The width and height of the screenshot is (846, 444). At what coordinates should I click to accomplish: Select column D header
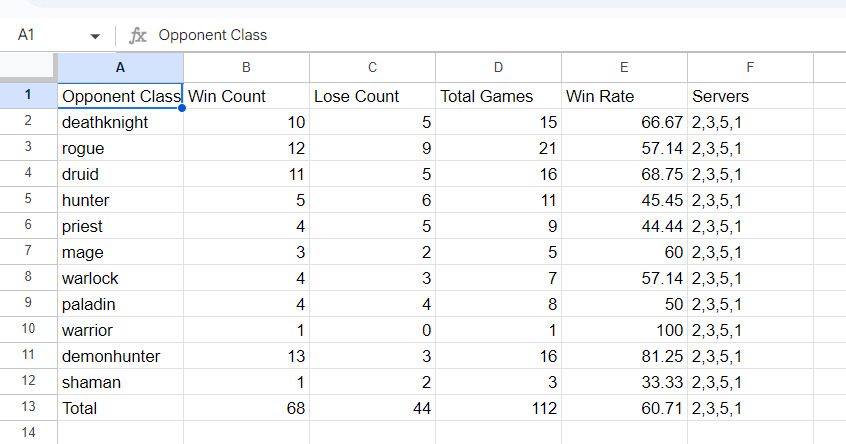(x=499, y=67)
